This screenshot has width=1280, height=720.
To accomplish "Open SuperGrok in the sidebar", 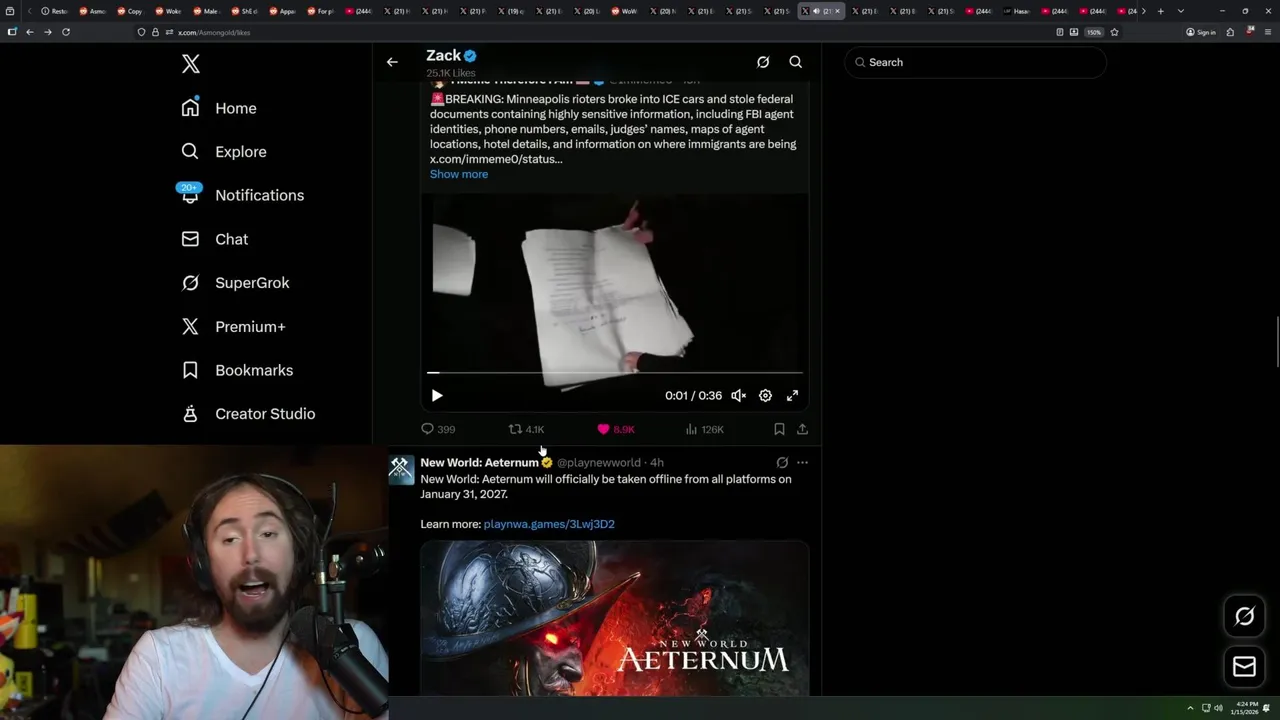I will 236,283.
